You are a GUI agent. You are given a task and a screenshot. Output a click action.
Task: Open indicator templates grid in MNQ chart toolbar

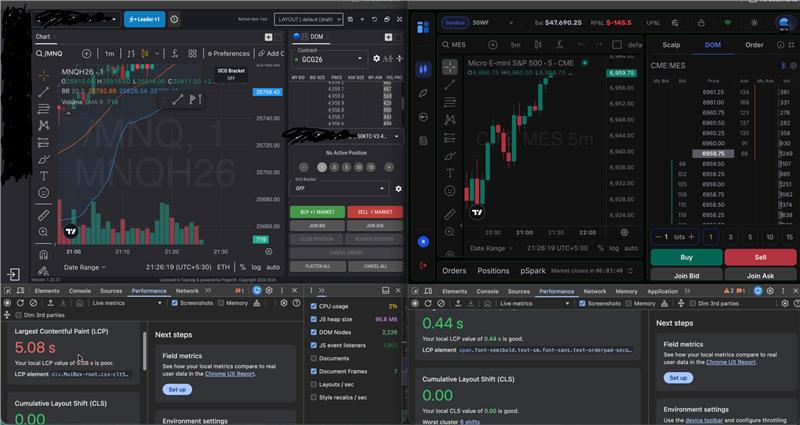point(192,53)
